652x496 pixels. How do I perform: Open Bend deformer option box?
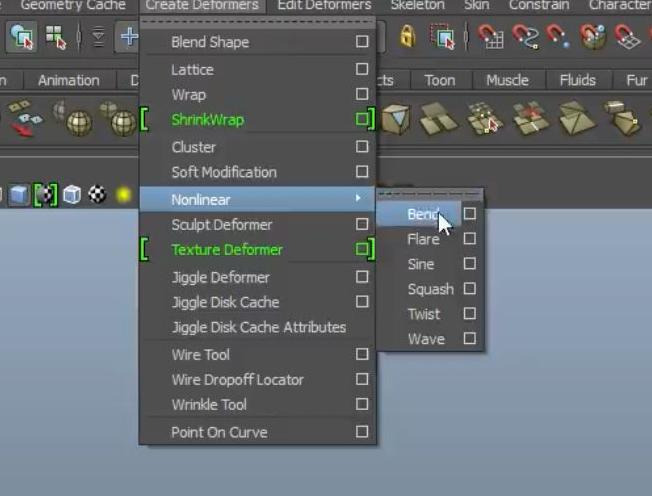click(x=469, y=214)
